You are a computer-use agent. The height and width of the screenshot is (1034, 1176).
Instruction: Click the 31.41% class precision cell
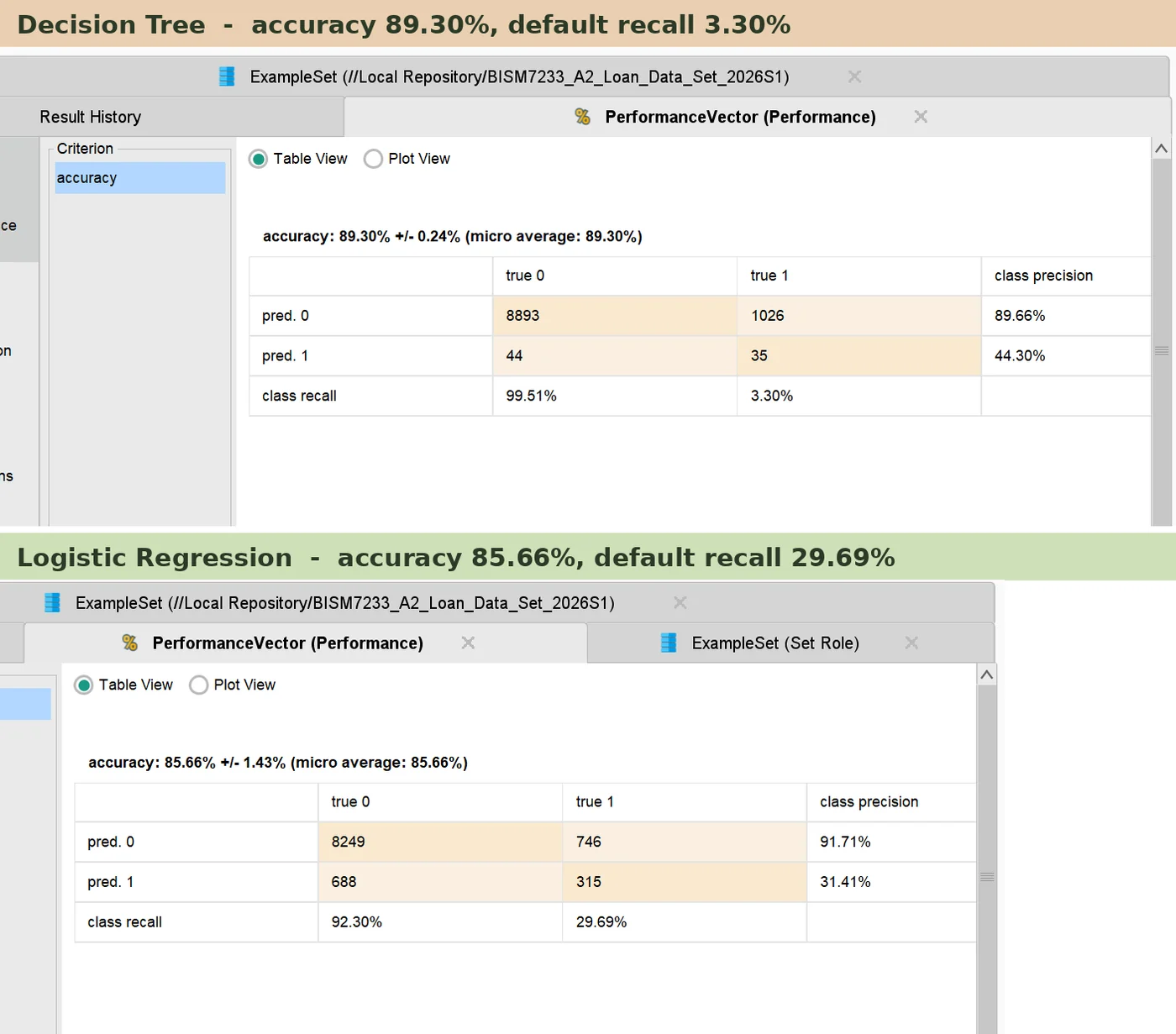click(891, 882)
